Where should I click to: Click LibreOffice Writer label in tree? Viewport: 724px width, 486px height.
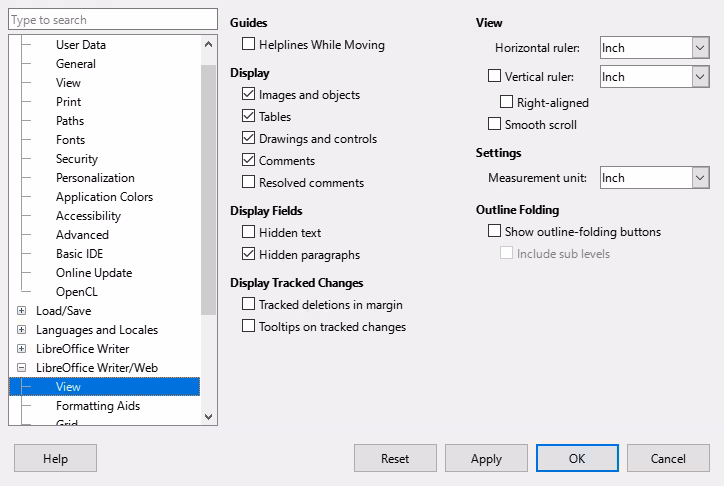(x=83, y=348)
